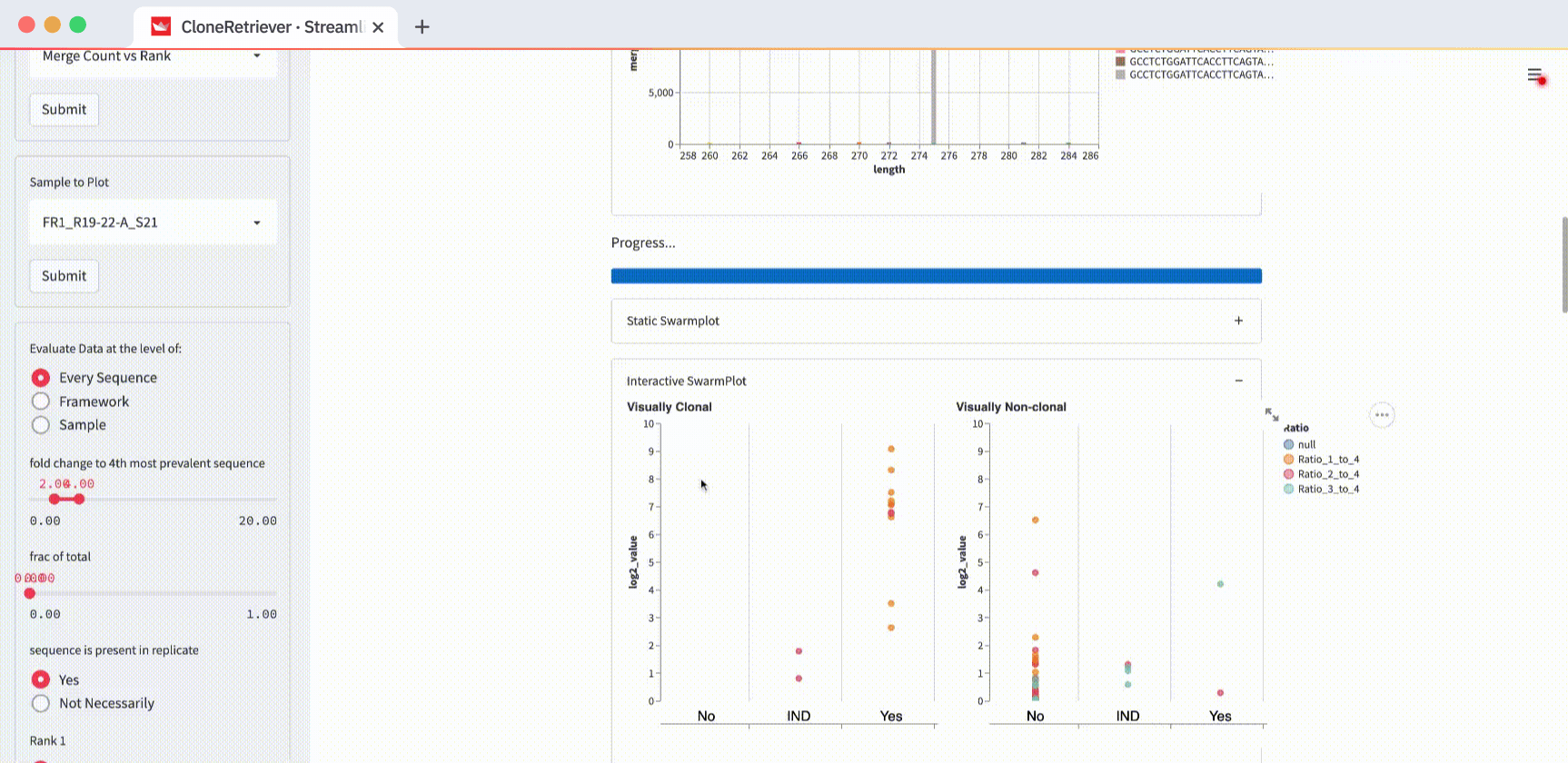Open the Sample to Plot dropdown

coord(152,223)
